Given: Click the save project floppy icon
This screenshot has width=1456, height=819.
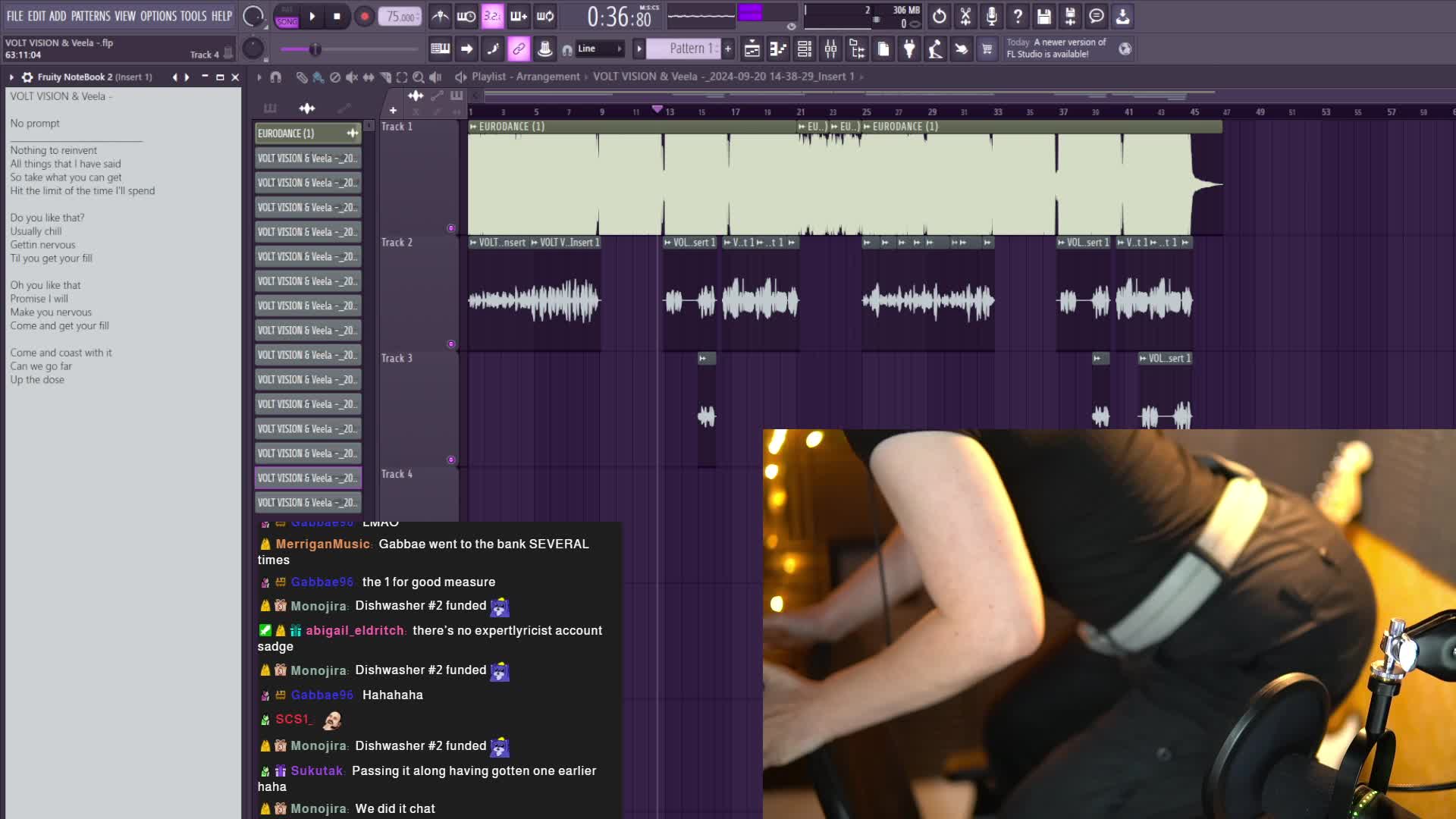Looking at the screenshot, I should pos(1044,16).
